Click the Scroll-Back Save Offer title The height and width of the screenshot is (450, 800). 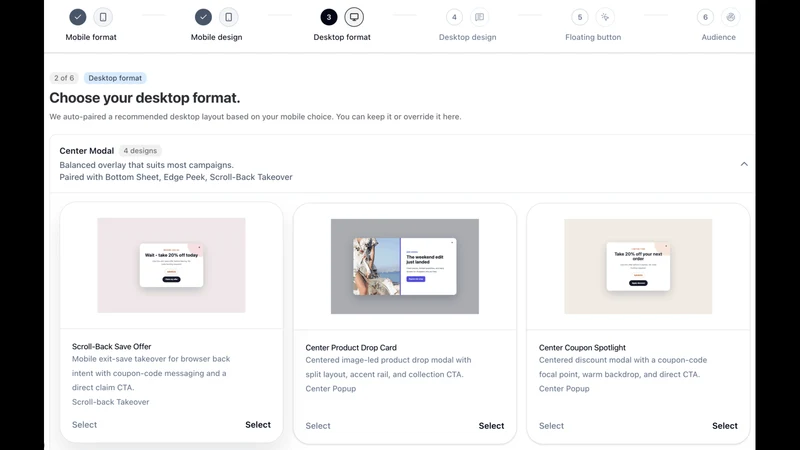(111, 346)
